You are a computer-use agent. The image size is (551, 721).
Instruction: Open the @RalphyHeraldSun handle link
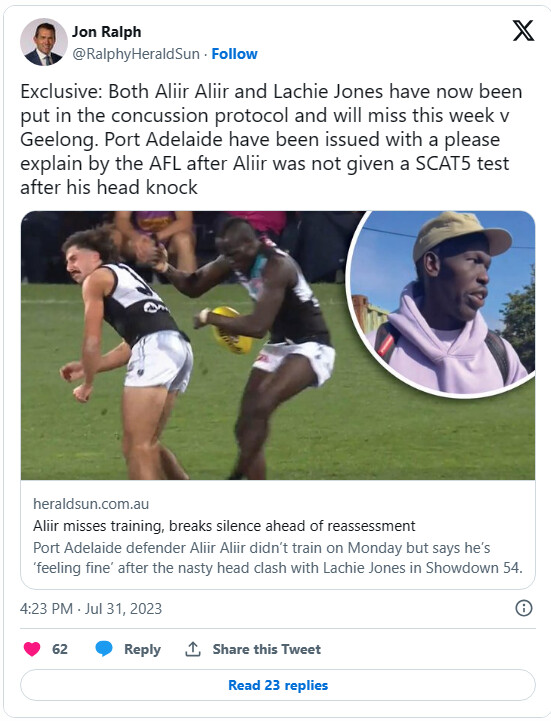tap(136, 54)
